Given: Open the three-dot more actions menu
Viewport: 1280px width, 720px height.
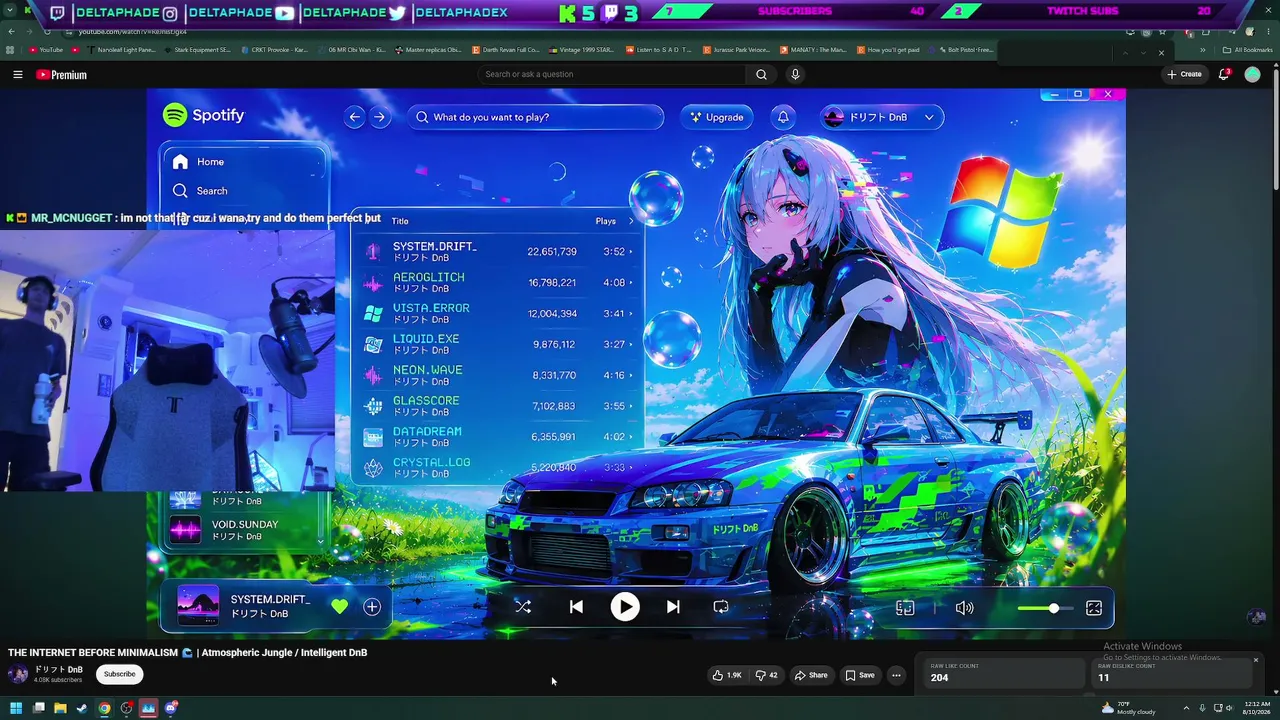Looking at the screenshot, I should (x=896, y=675).
